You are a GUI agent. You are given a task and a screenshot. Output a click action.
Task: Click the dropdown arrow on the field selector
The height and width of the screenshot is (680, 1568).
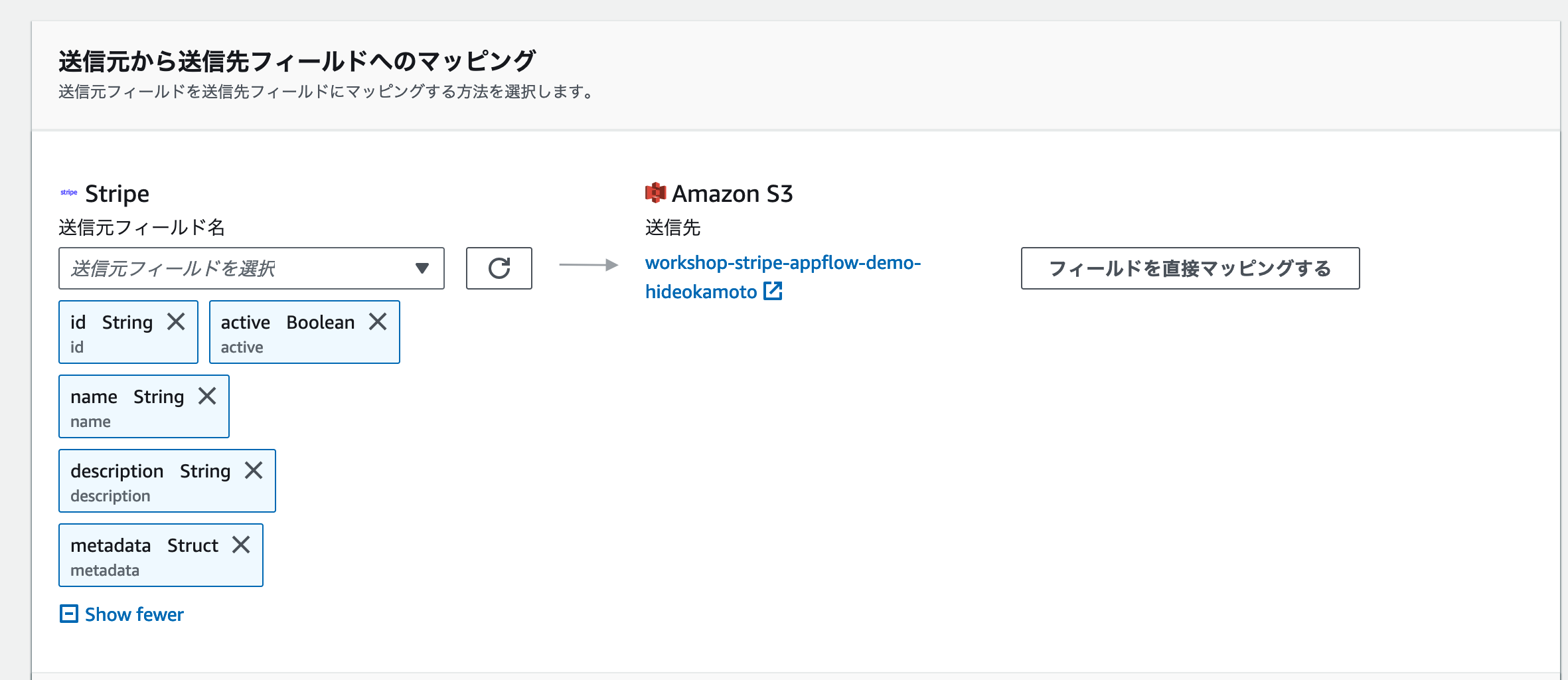click(x=422, y=268)
